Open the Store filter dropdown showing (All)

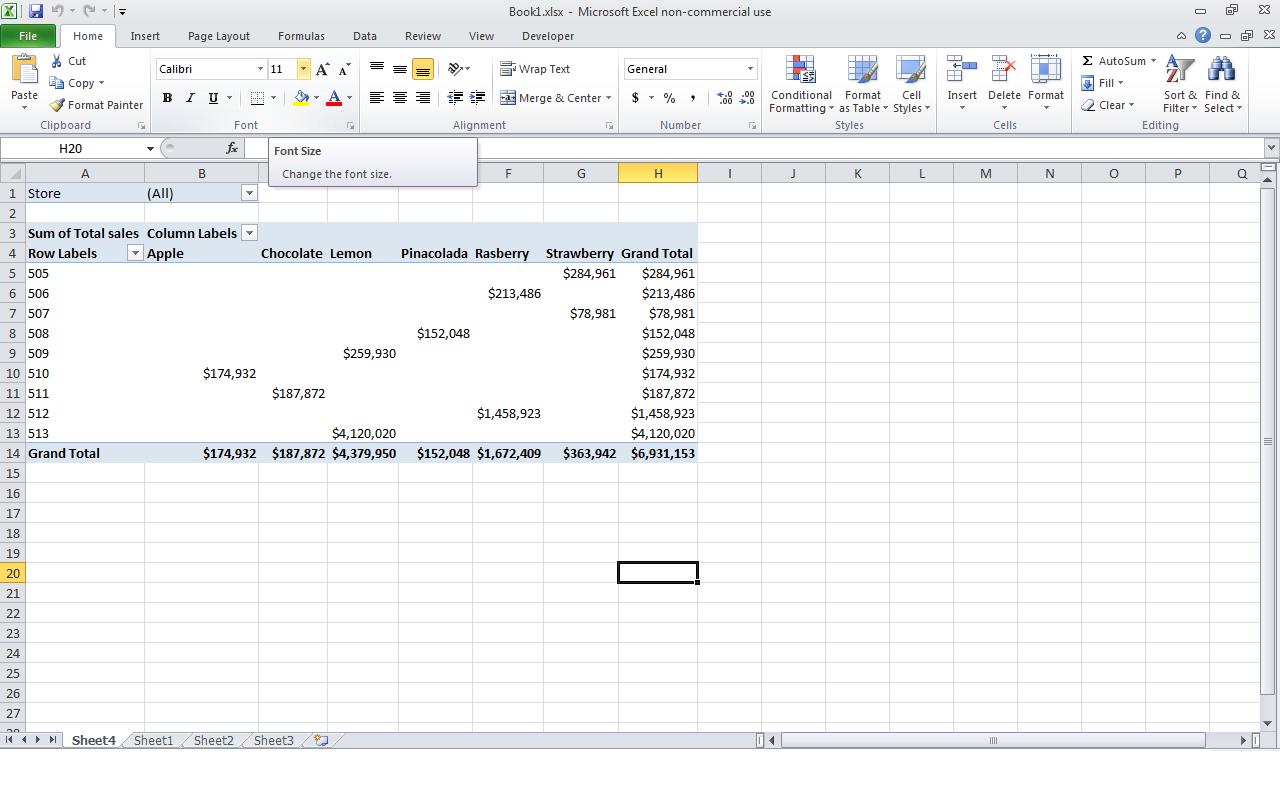coord(248,192)
